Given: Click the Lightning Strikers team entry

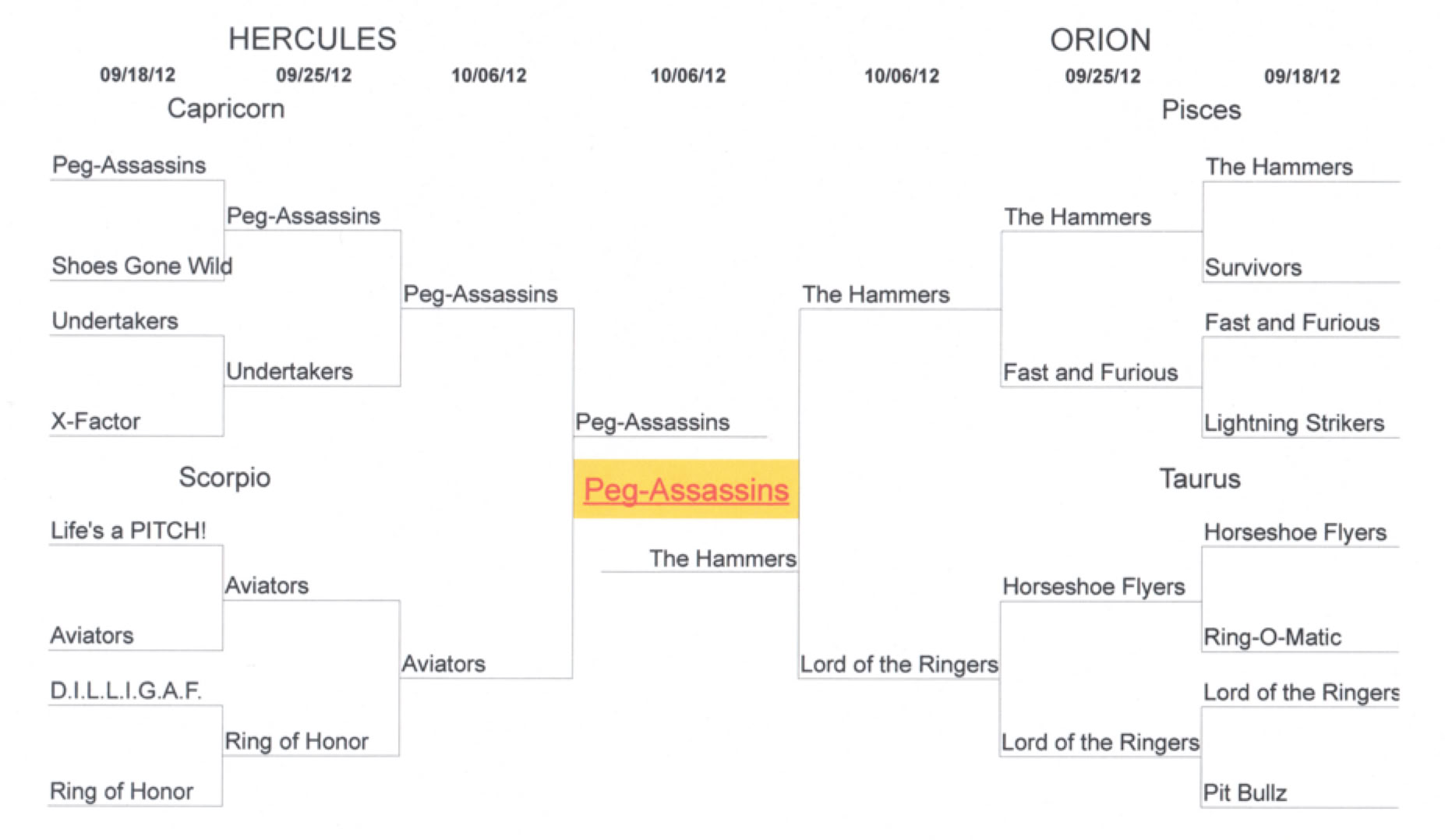Looking at the screenshot, I should click(x=1294, y=423).
